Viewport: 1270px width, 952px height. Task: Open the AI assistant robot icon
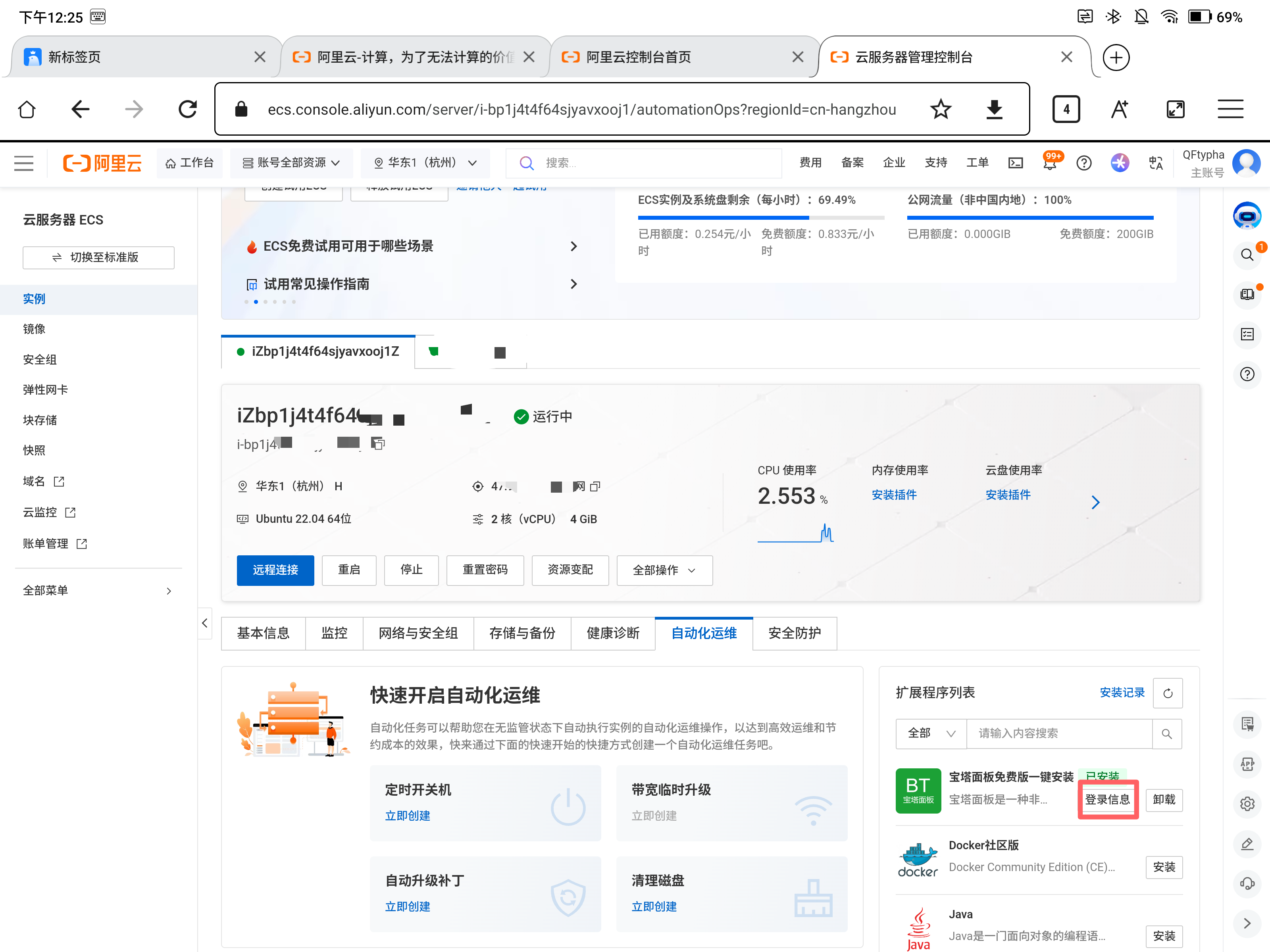coord(1247,216)
